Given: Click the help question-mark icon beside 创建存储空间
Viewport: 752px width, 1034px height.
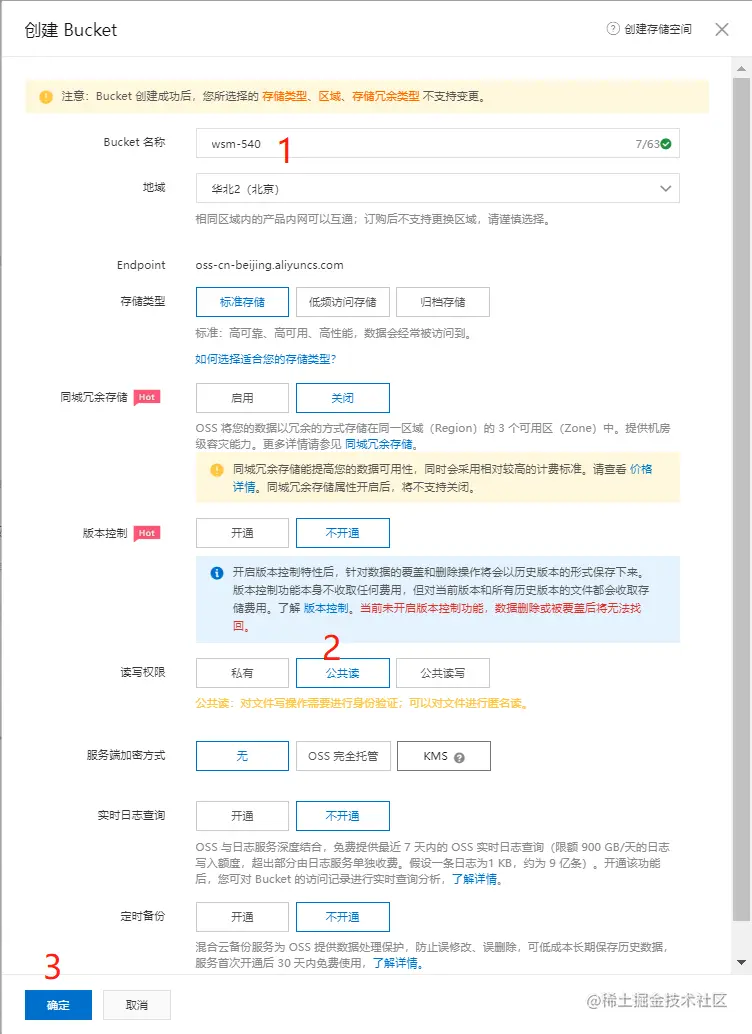Looking at the screenshot, I should [x=613, y=29].
